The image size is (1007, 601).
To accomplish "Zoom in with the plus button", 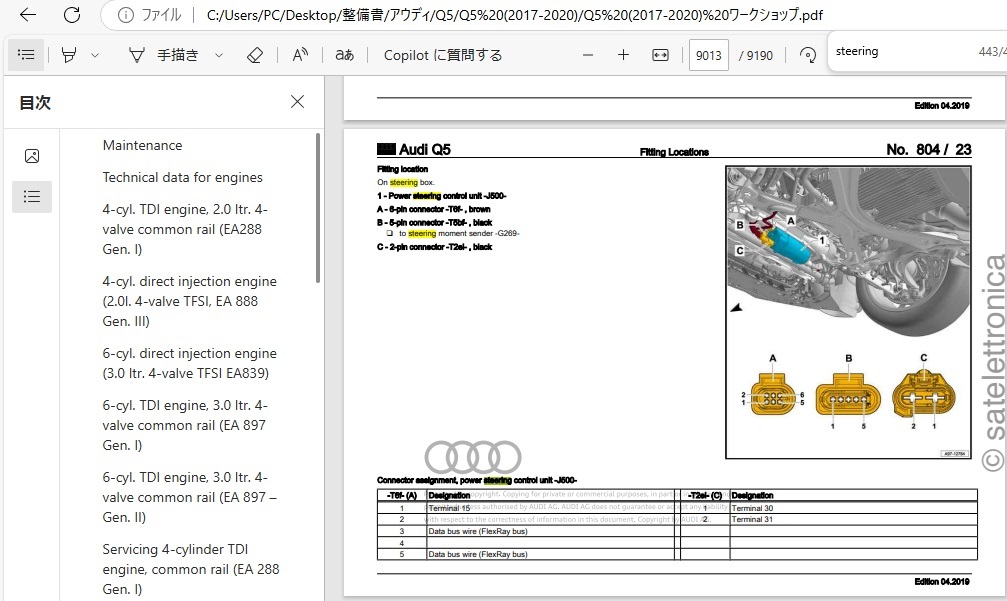I will point(623,55).
